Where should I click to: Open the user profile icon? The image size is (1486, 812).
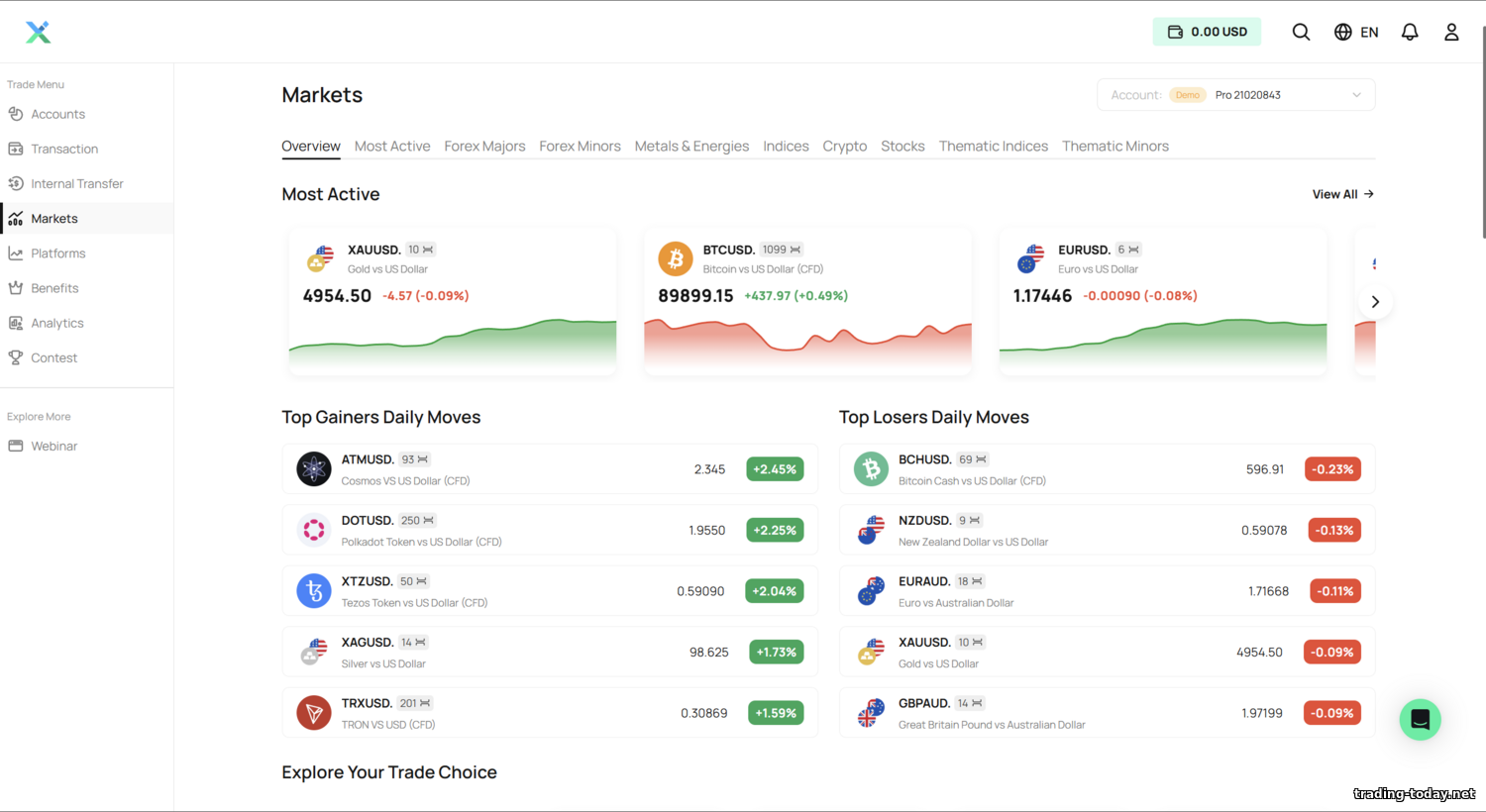[1451, 32]
